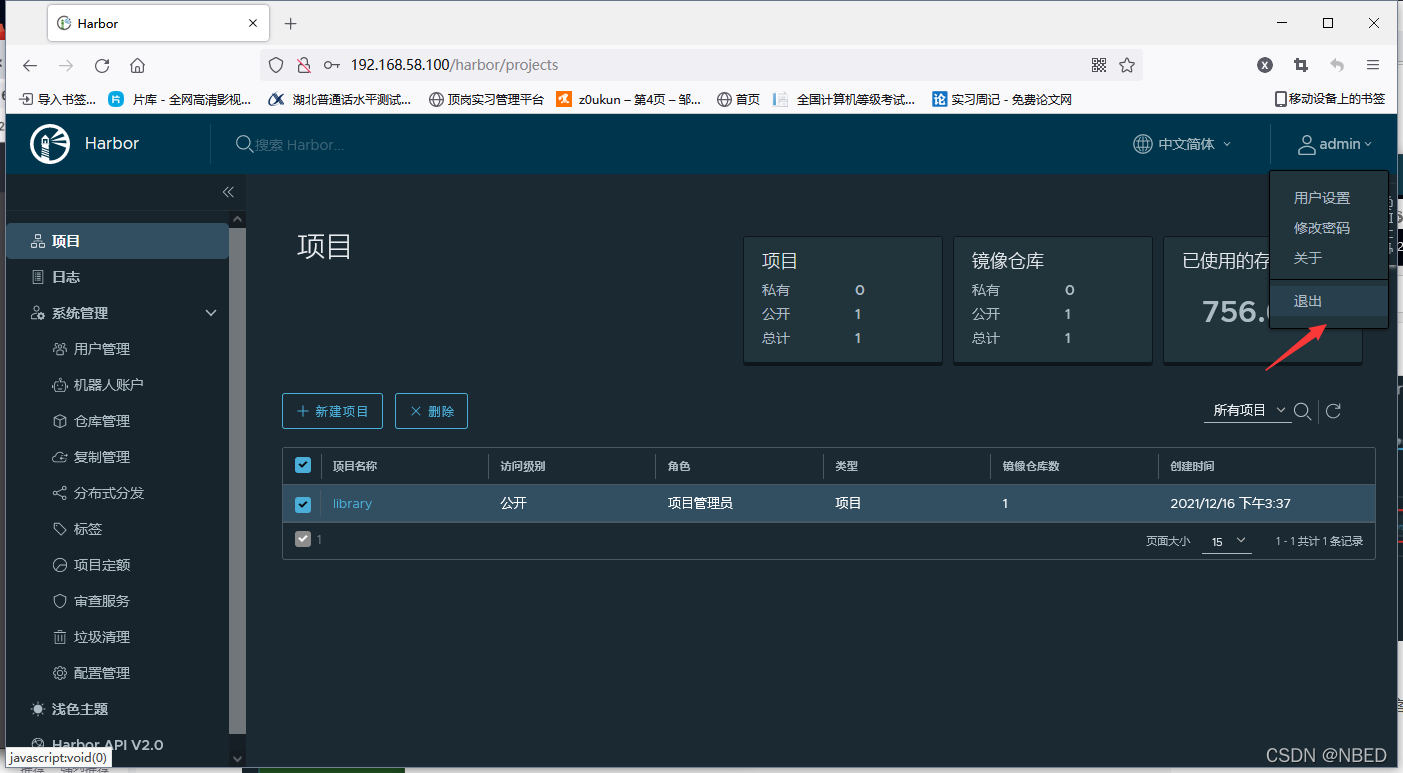Screen dimensions: 1403x773
Task: Click the shield tracking protection icon
Action: [x=276, y=65]
